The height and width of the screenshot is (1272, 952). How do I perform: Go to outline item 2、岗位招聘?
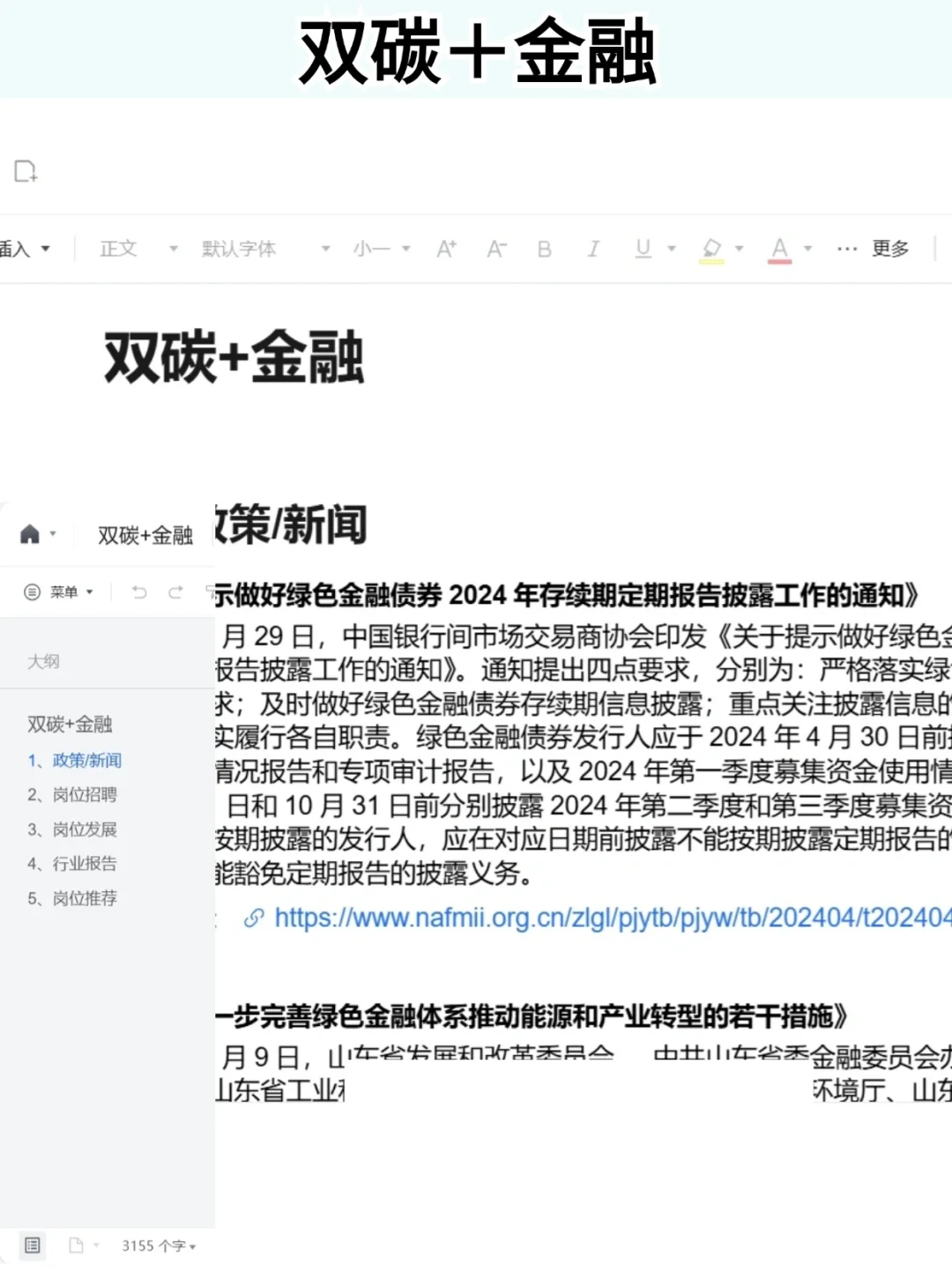click(x=72, y=794)
